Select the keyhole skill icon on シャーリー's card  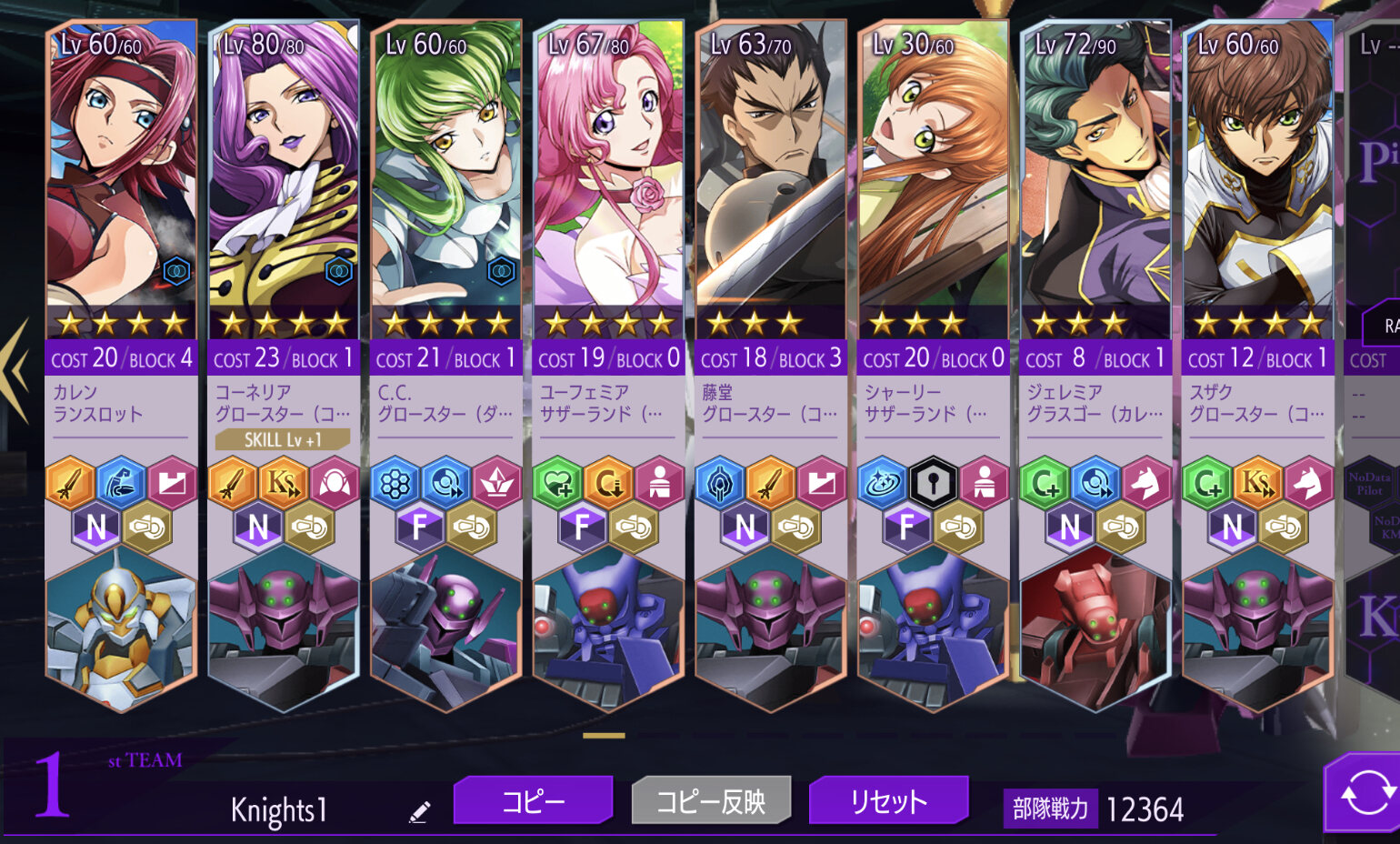point(934,482)
